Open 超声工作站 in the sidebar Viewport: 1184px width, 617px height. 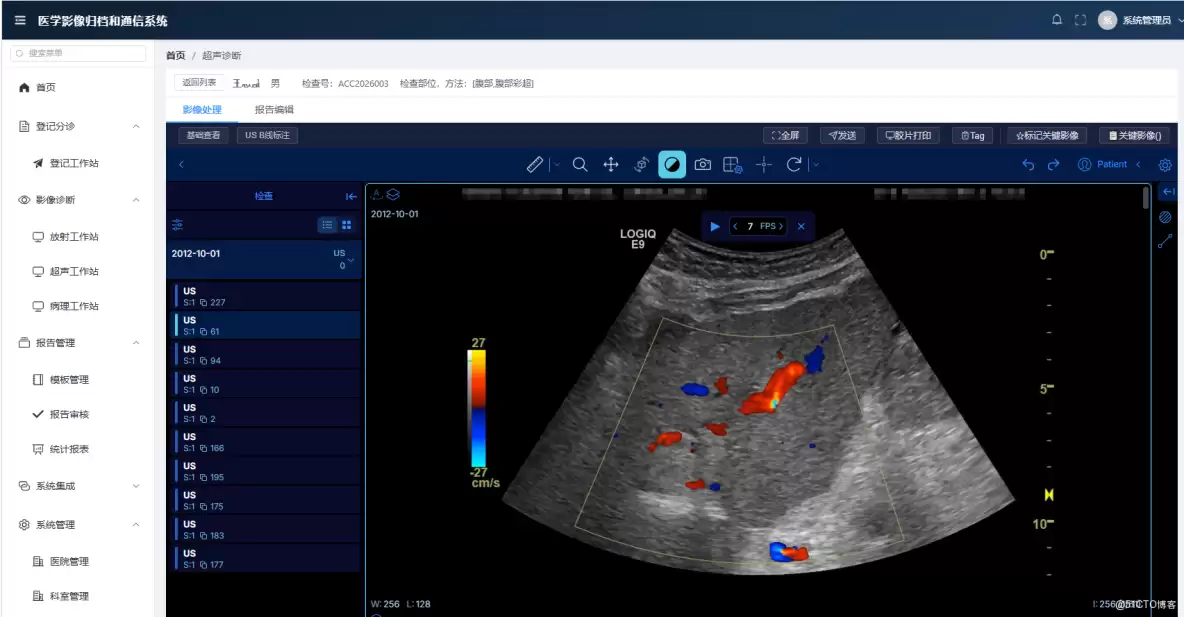pyautogui.click(x=74, y=271)
